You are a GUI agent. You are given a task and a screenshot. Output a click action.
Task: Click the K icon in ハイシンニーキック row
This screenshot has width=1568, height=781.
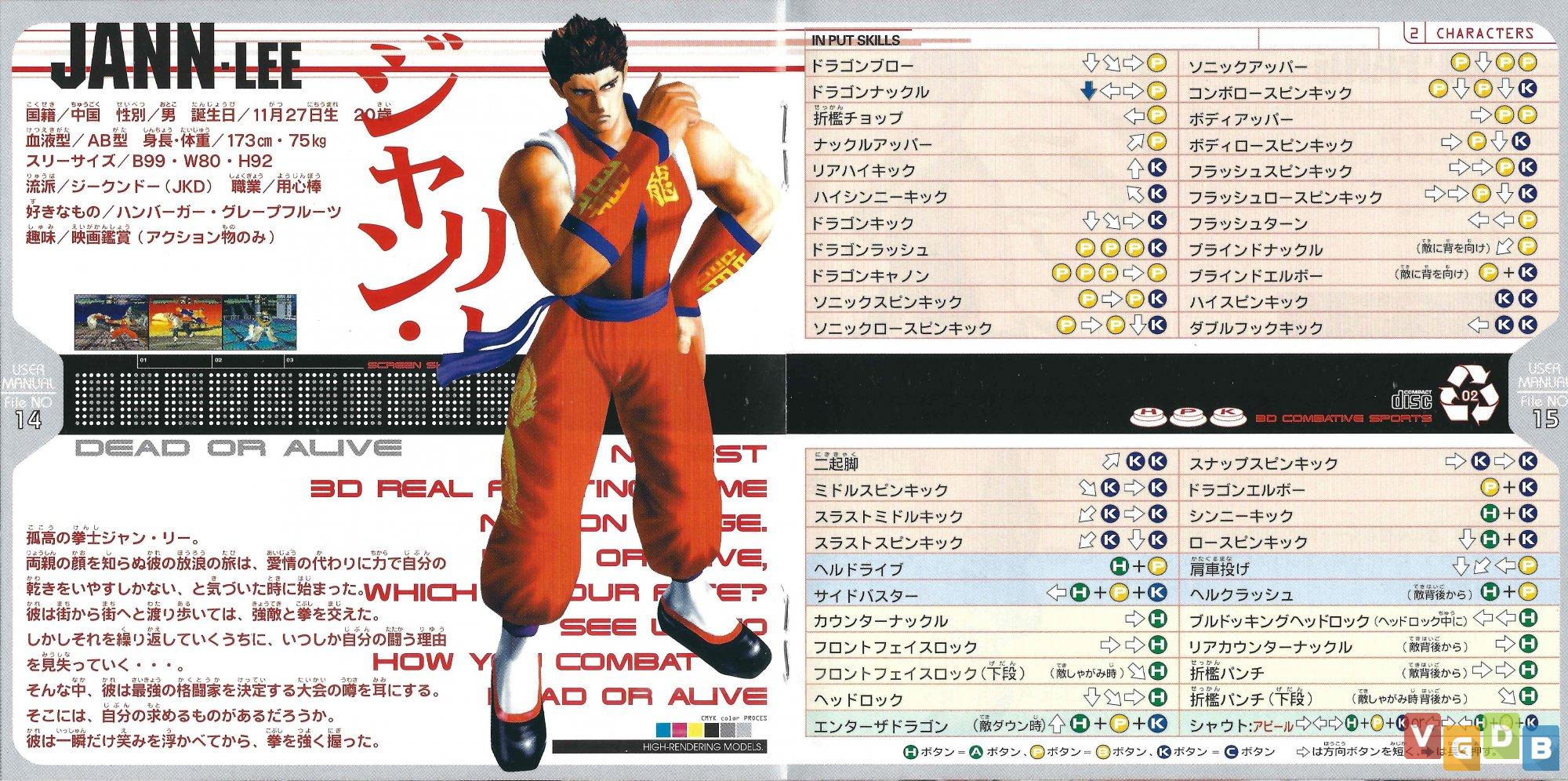point(1157,194)
